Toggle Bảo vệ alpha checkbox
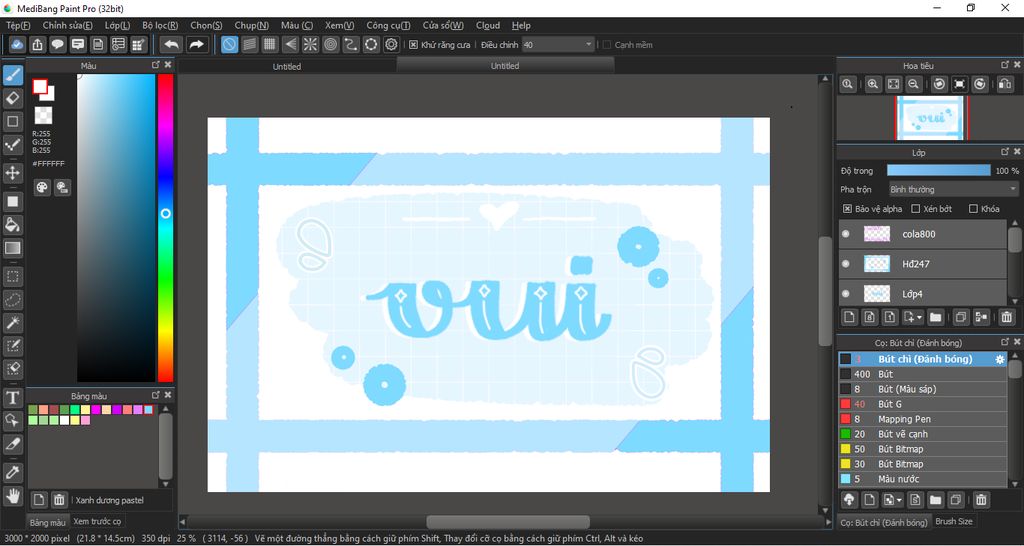The height and width of the screenshot is (546, 1024). 847,209
